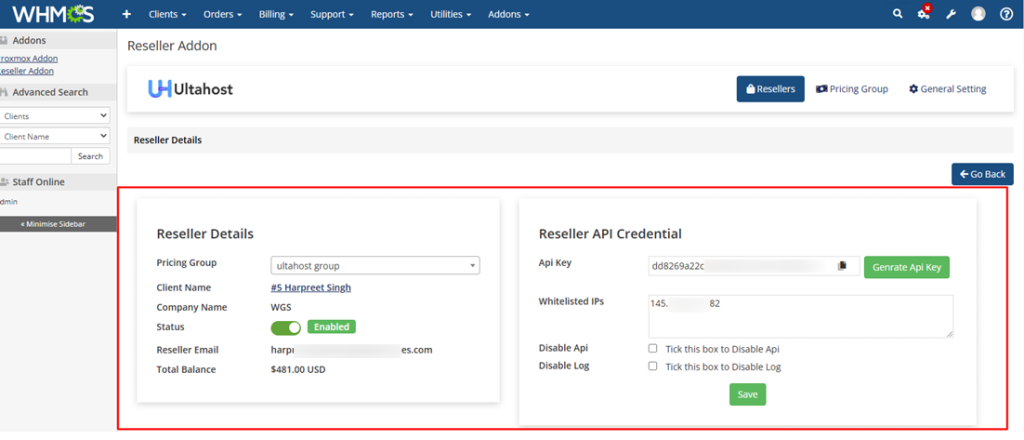Tick the Disable Log checkbox
1024x440 pixels.
coord(653,366)
